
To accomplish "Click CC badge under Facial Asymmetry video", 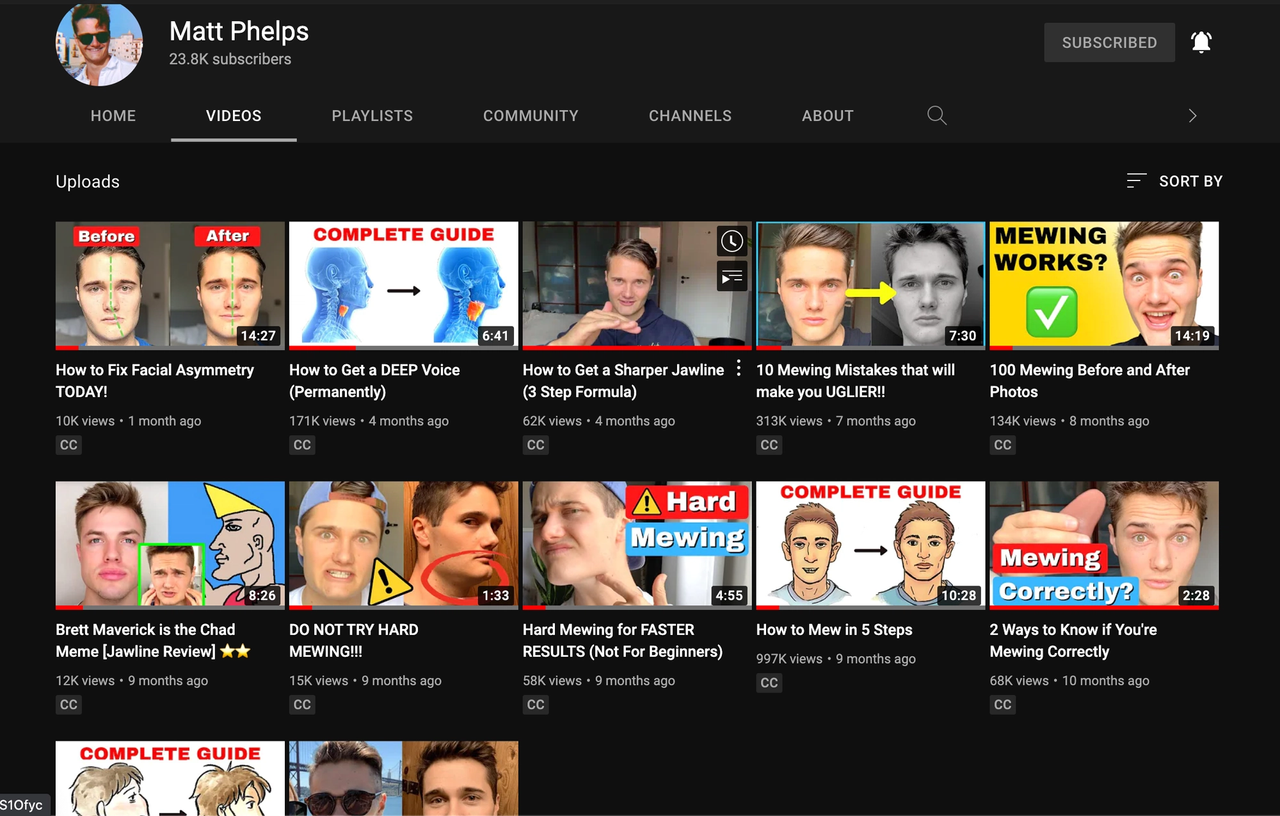I will (x=69, y=445).
